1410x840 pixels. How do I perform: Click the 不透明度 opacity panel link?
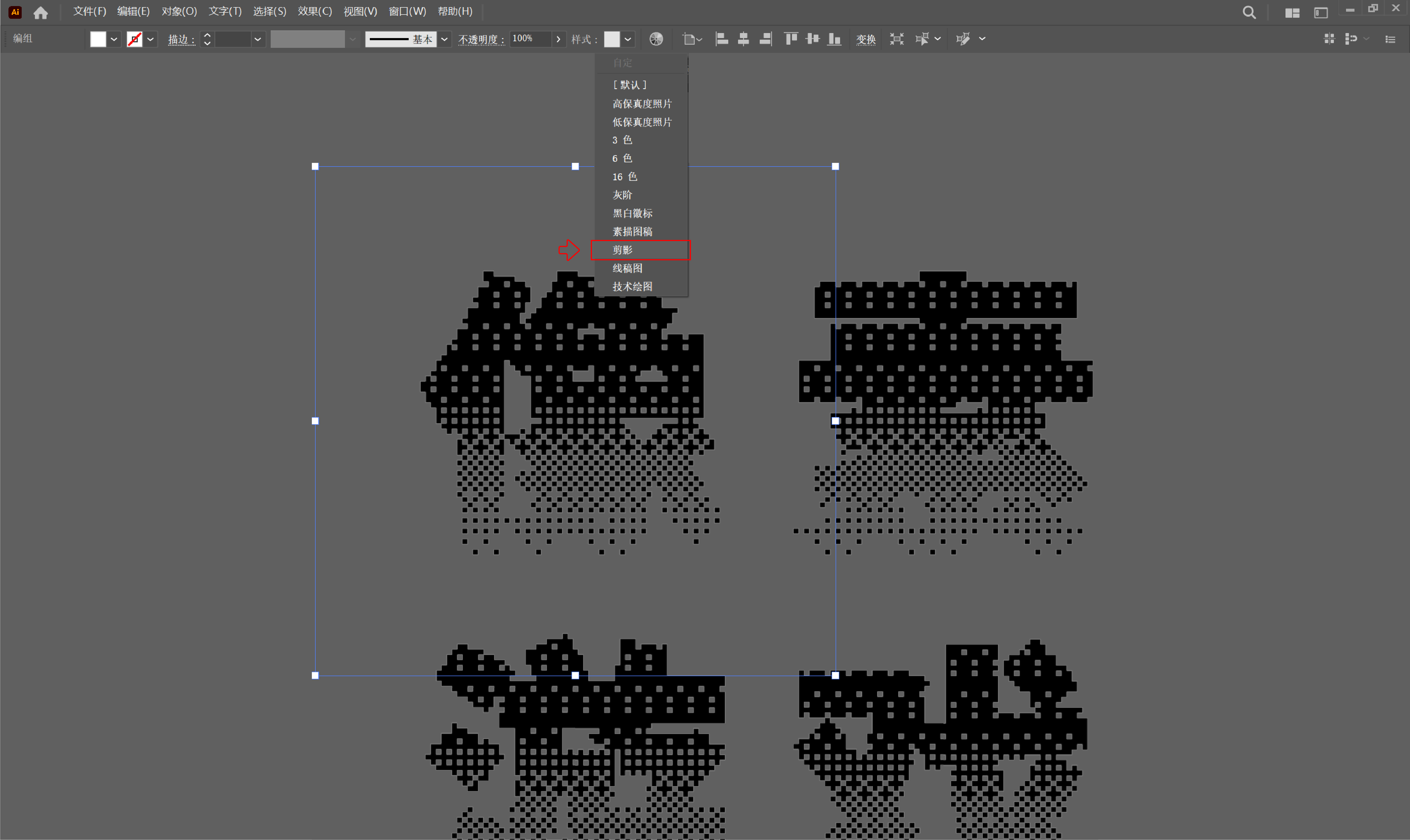point(481,40)
